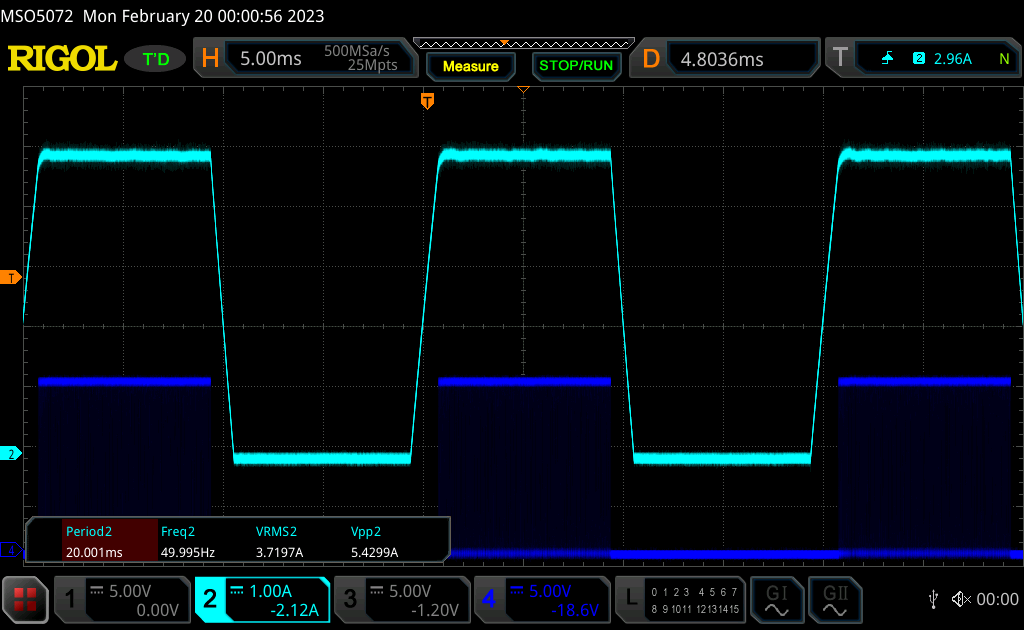Click the memory depth waveform position bar
The width and height of the screenshot is (1024, 630).
523,43
